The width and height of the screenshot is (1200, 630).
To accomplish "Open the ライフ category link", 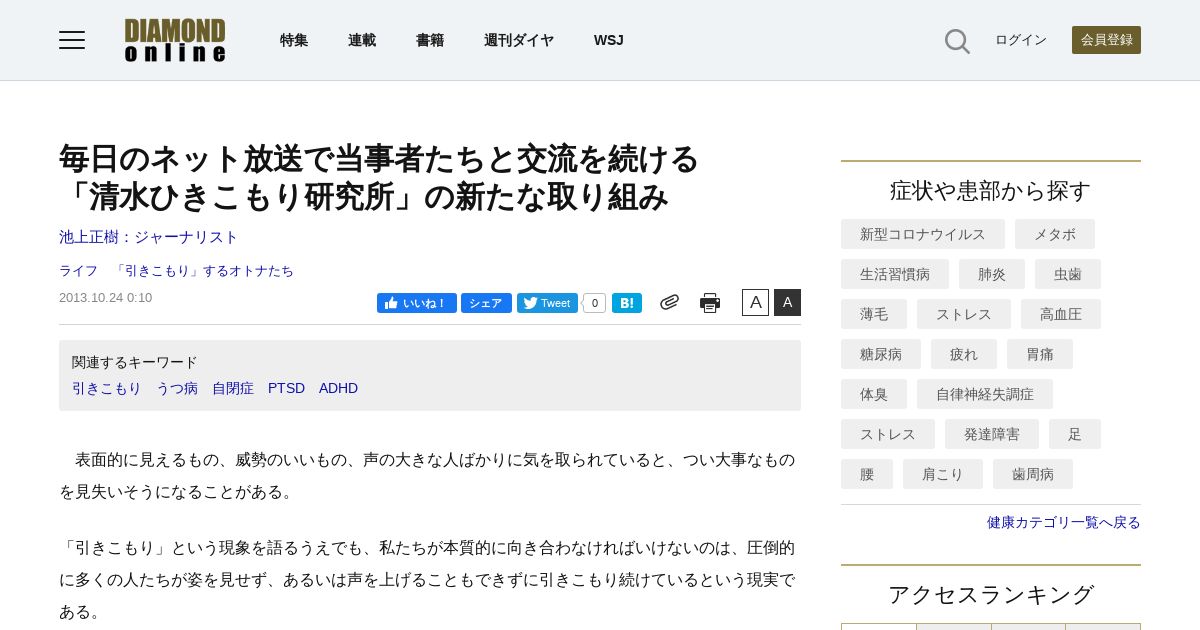I will pyautogui.click(x=79, y=271).
